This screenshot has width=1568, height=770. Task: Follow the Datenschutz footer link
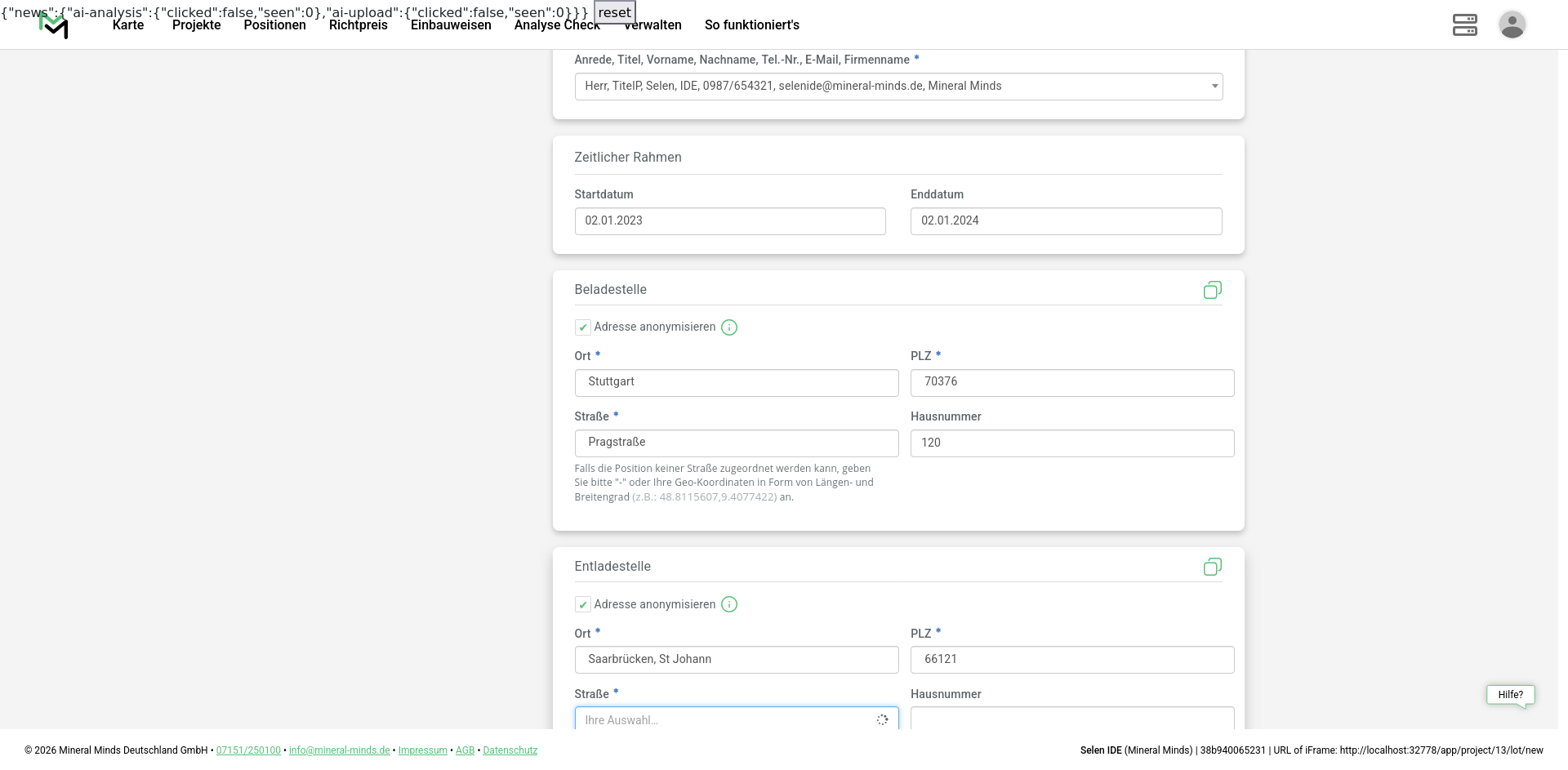[510, 750]
